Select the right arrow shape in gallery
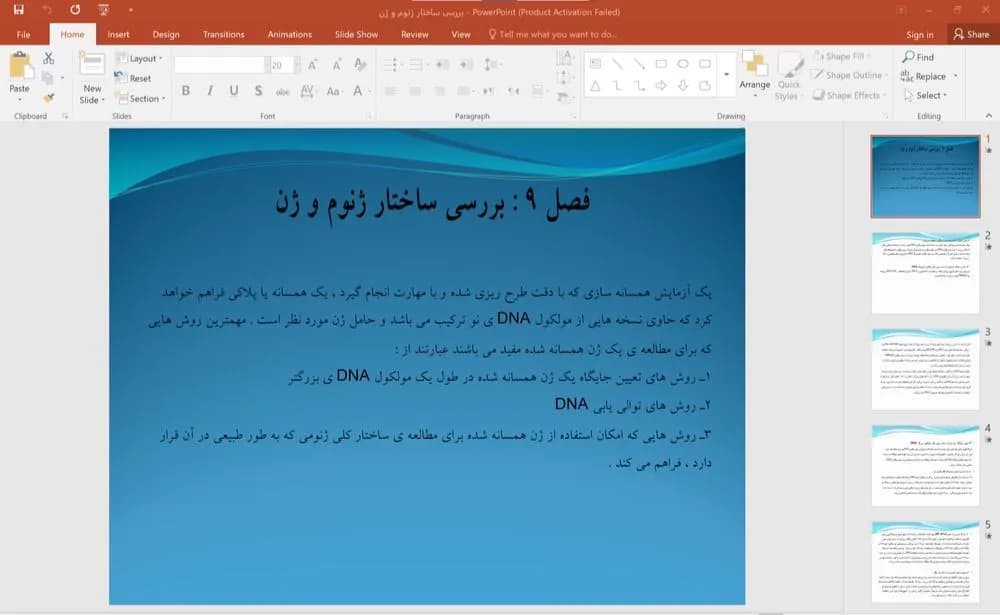Image resolution: width=1000 pixels, height=615 pixels. (661, 85)
